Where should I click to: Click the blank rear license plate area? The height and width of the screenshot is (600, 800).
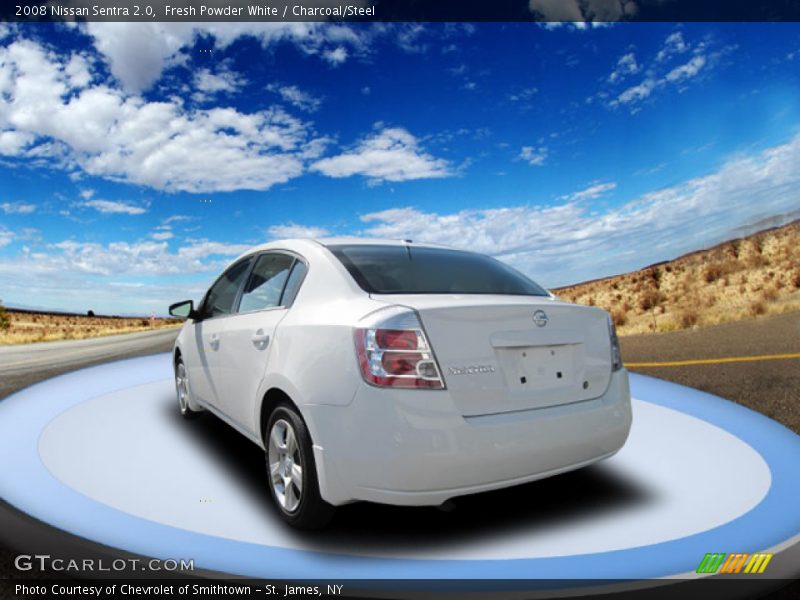(541, 366)
